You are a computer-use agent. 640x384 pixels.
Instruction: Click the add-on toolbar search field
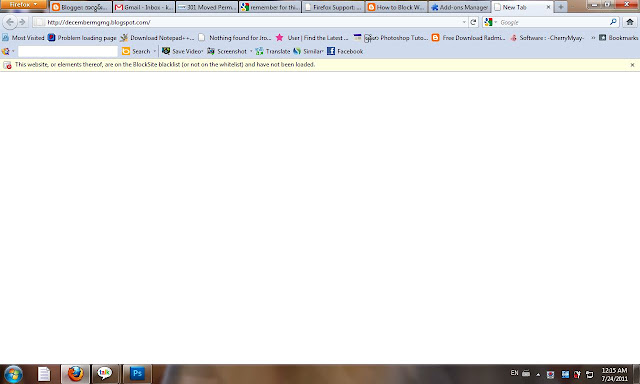68,51
